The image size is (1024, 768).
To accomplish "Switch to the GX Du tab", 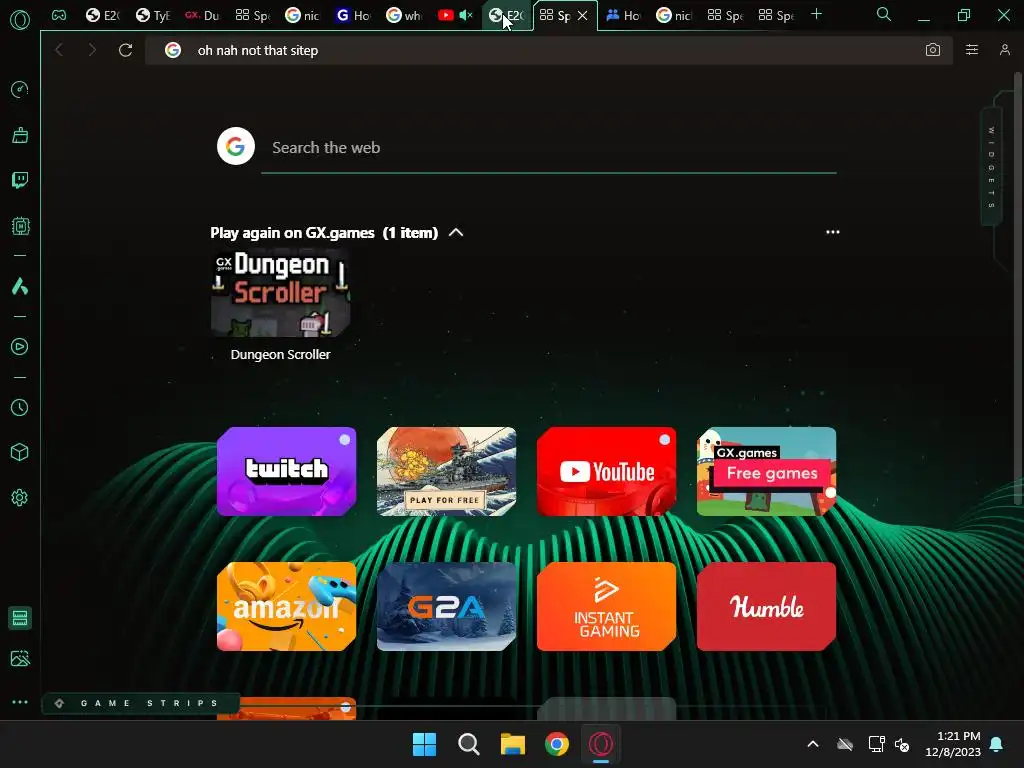I will [202, 15].
